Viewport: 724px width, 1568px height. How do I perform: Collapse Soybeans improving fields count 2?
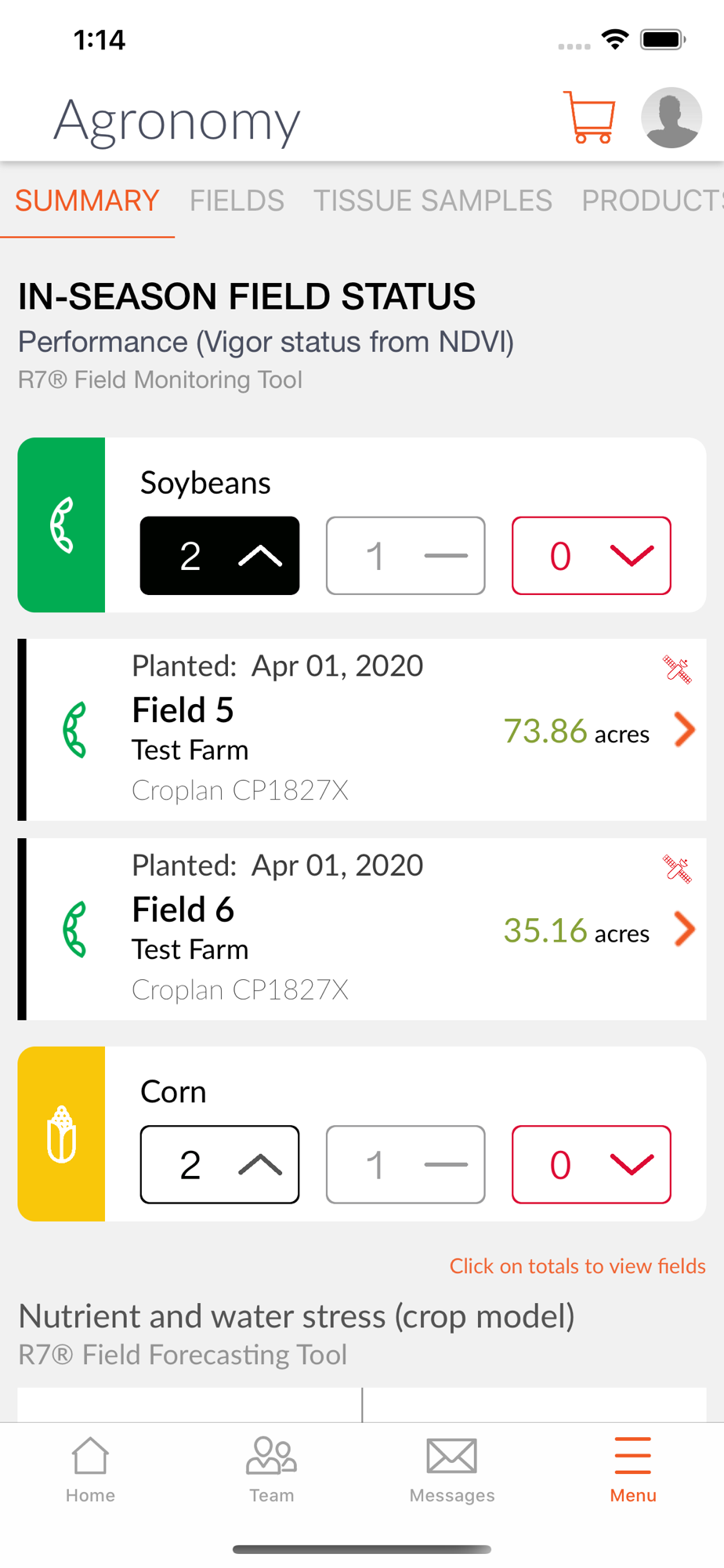point(219,556)
